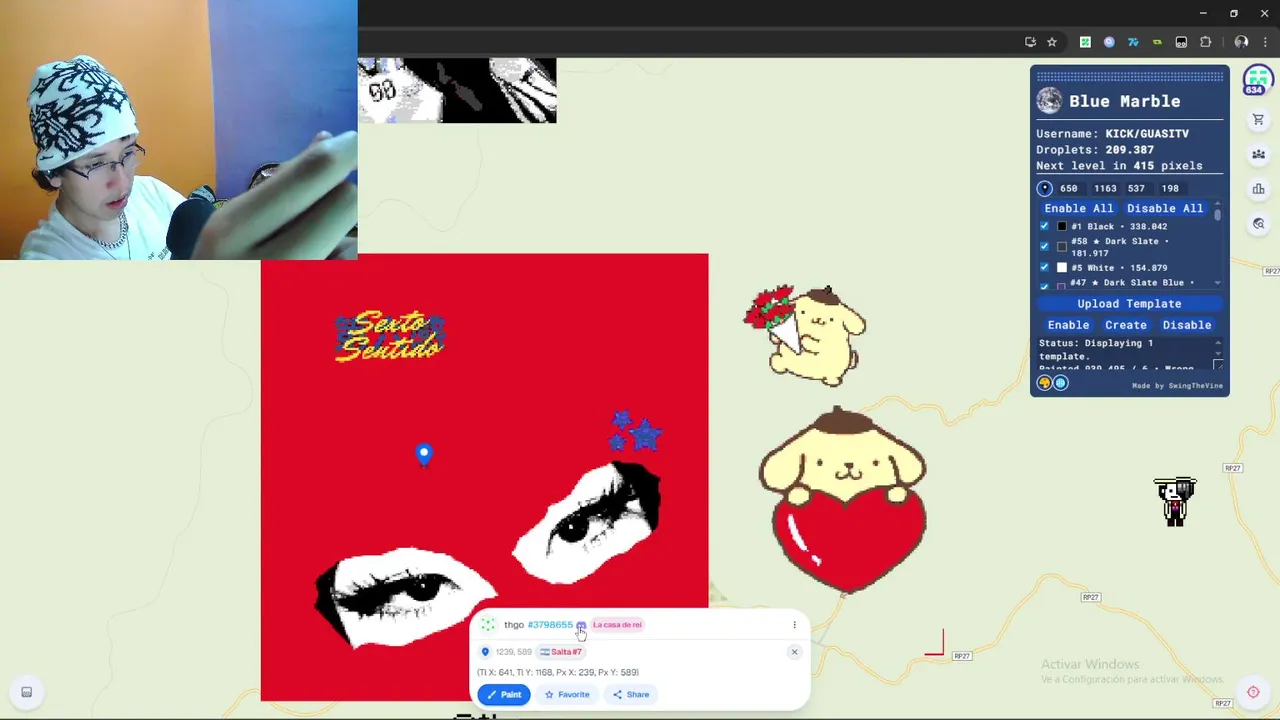This screenshot has height=720, width=1280.
Task: Toggle the #58 Dark Slate color checkbox
Action: [x=1045, y=246]
